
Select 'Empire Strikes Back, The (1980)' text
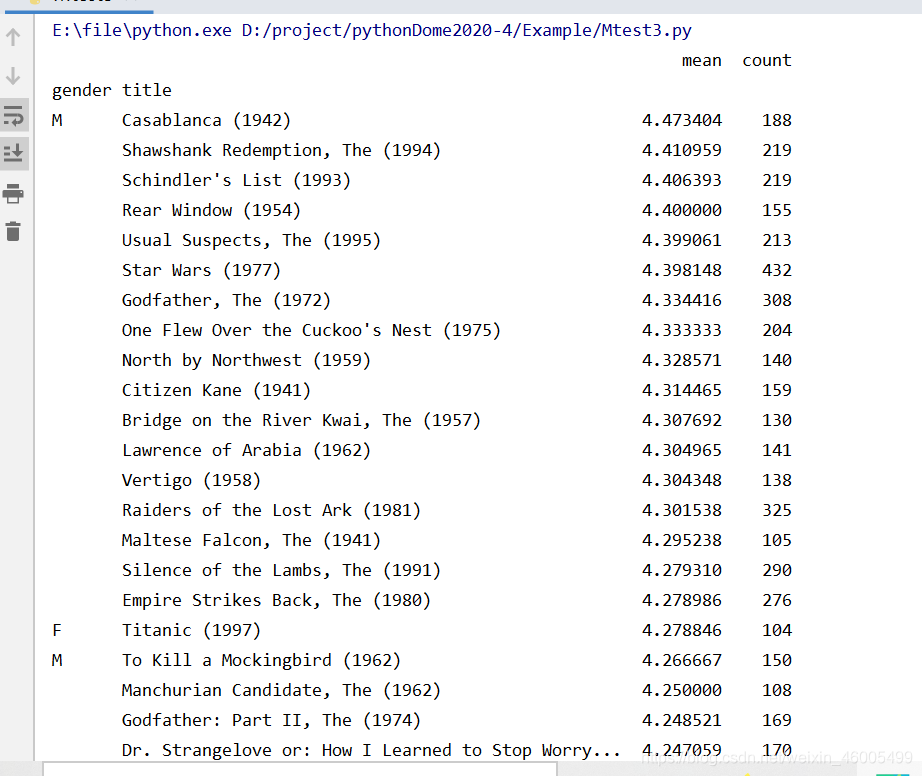point(276,600)
